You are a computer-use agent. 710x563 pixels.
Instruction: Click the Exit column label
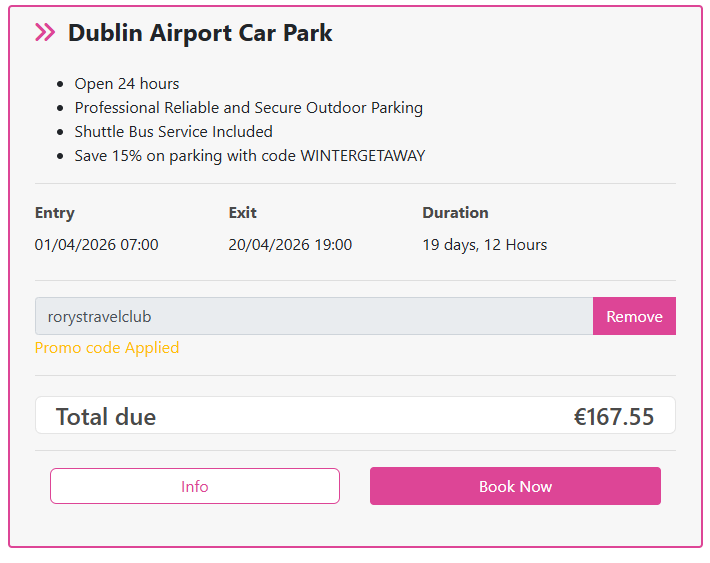242,213
